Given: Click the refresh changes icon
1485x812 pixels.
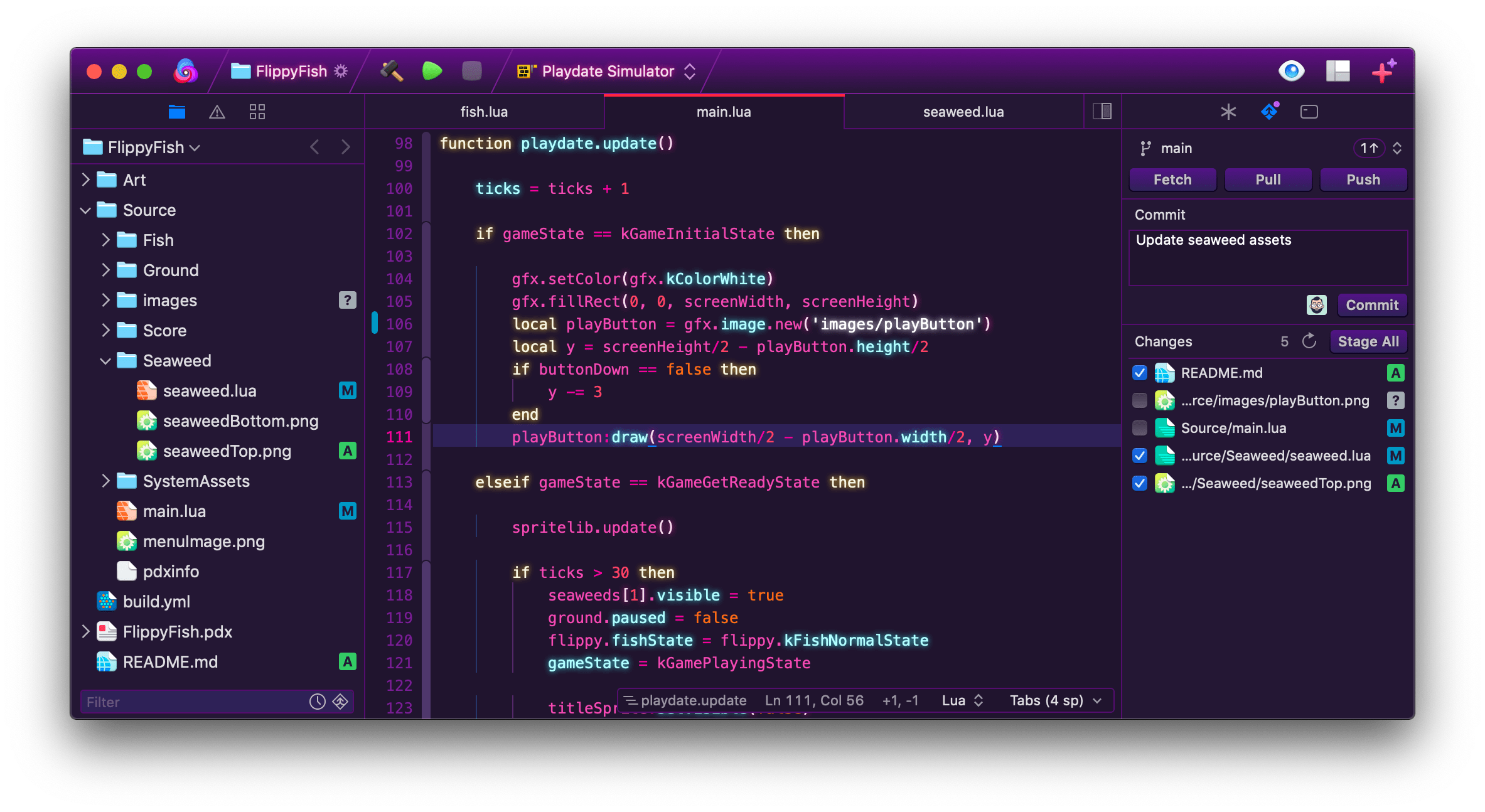Looking at the screenshot, I should click(x=1309, y=341).
